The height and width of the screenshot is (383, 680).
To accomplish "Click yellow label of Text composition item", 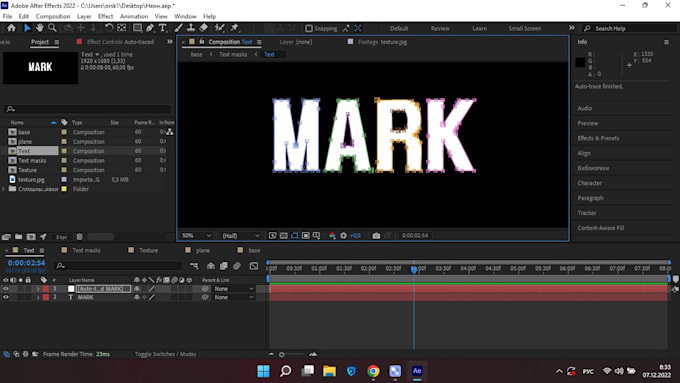I will coord(64,151).
